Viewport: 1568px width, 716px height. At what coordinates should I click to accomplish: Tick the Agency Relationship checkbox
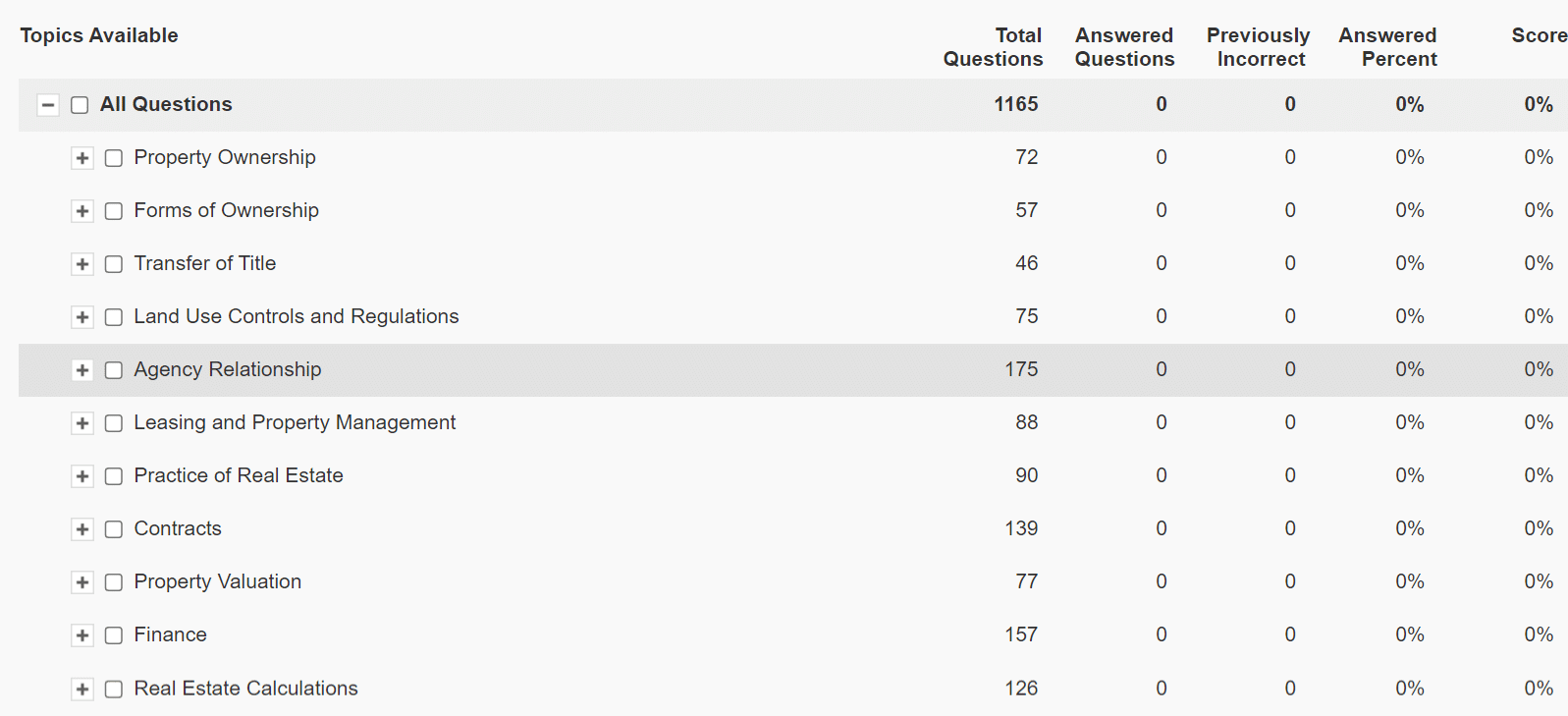pos(114,370)
